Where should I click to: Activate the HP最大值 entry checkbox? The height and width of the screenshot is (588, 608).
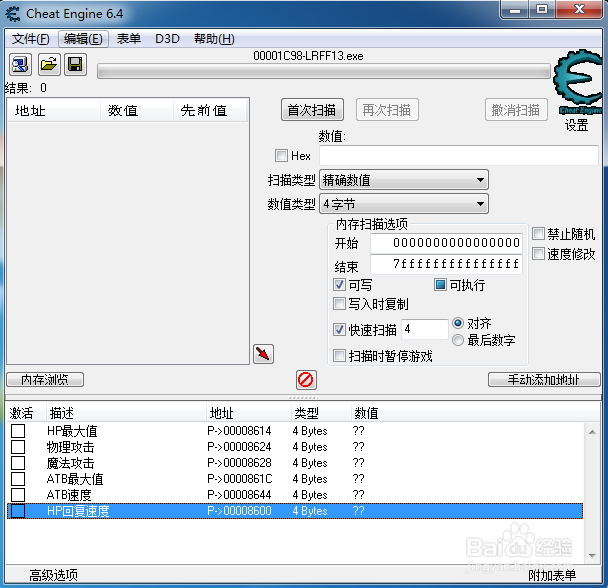(18, 431)
